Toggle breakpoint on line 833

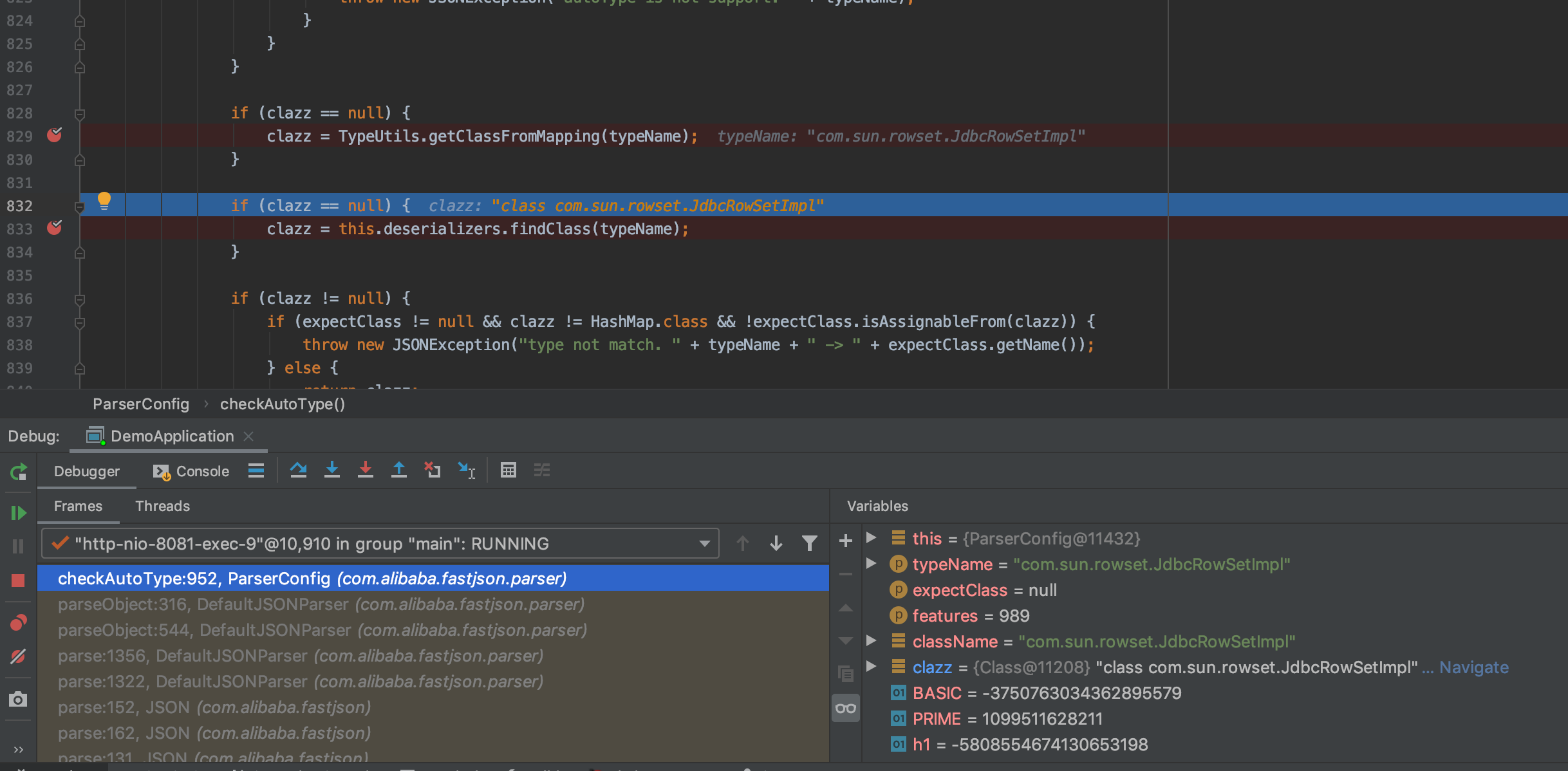[x=55, y=228]
